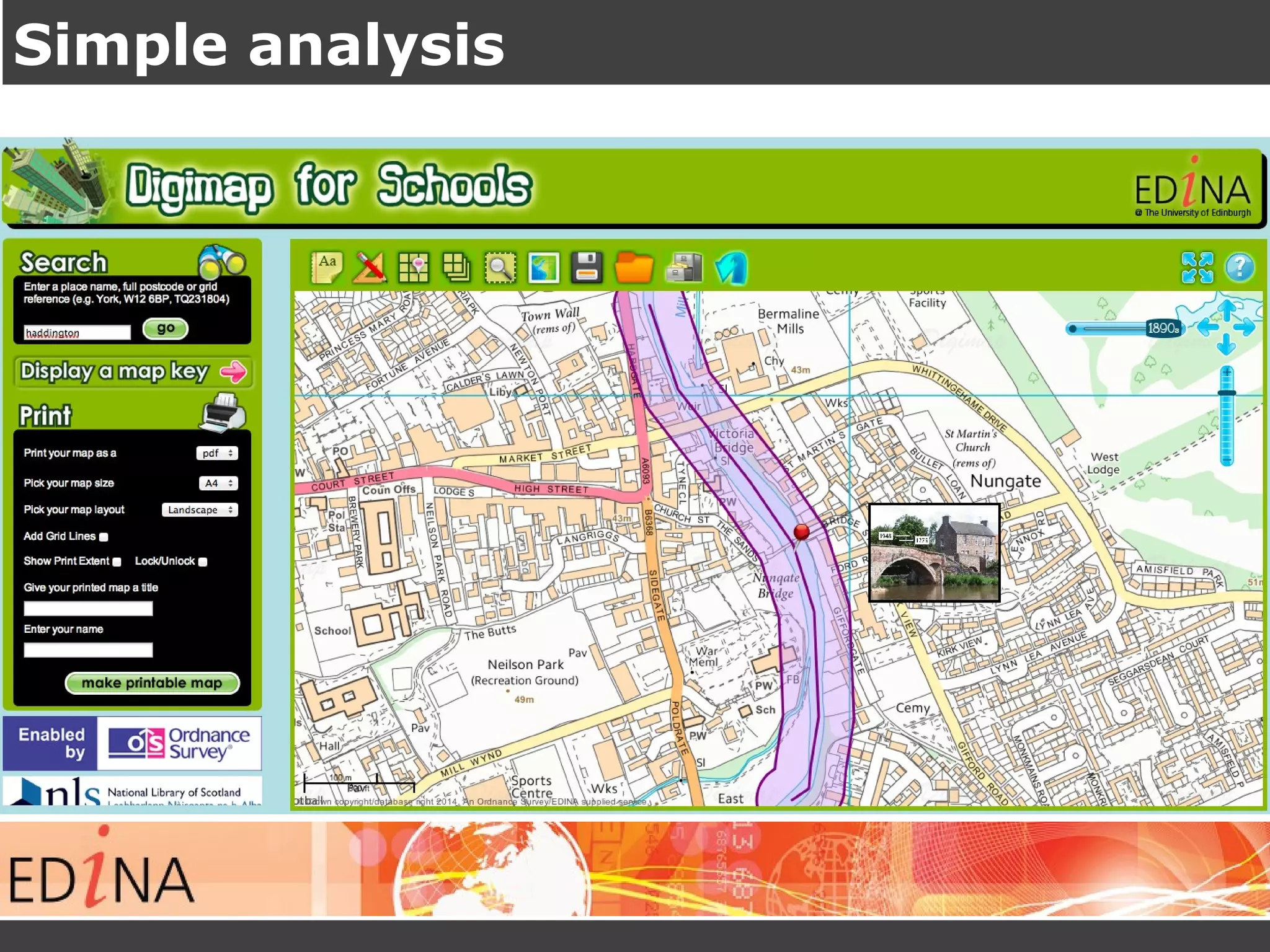Toggle full screen map arrows icon
Viewport: 1270px width, 952px height.
coord(1197,268)
